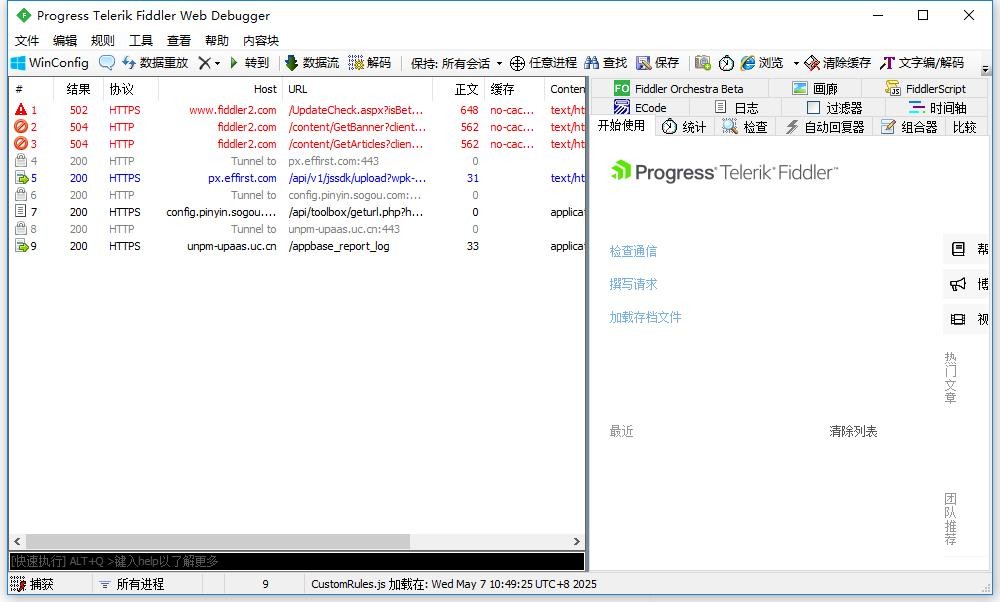
Task: Click the comment speech bubble icon
Action: click(107, 62)
